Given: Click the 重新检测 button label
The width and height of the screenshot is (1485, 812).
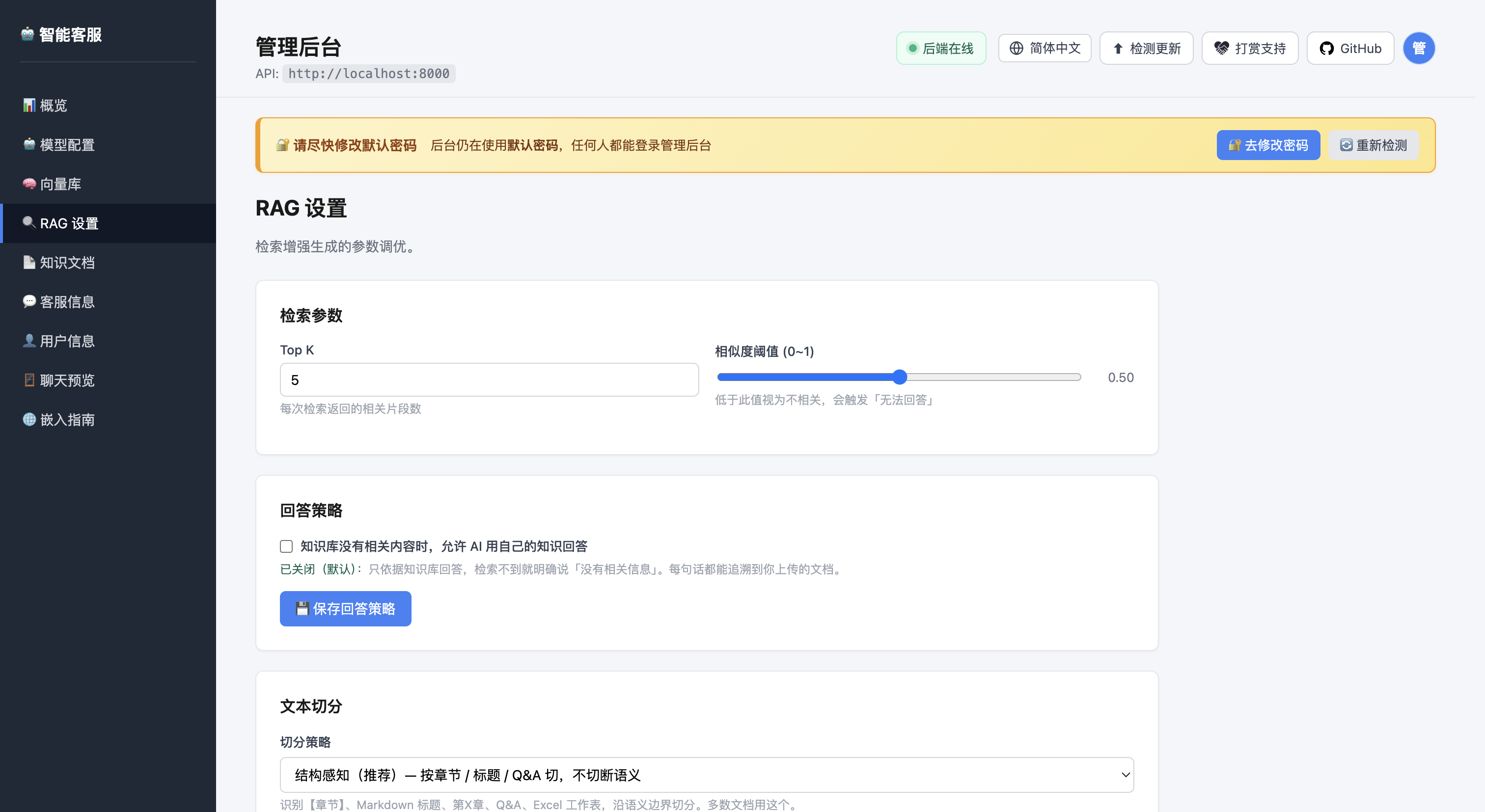Looking at the screenshot, I should coord(1382,145).
